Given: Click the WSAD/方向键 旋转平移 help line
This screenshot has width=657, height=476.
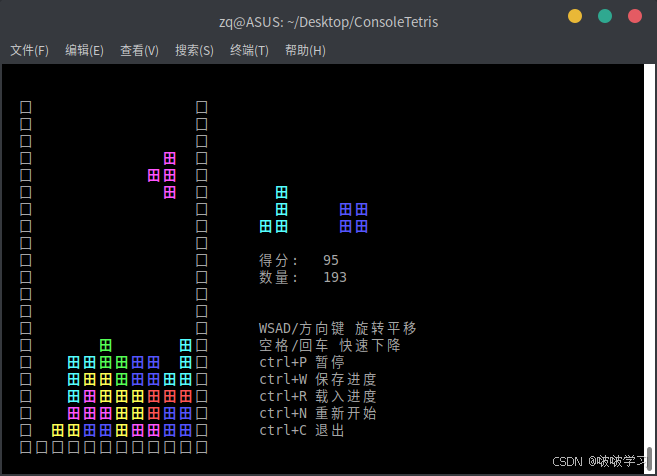Looking at the screenshot, I should [x=338, y=328].
